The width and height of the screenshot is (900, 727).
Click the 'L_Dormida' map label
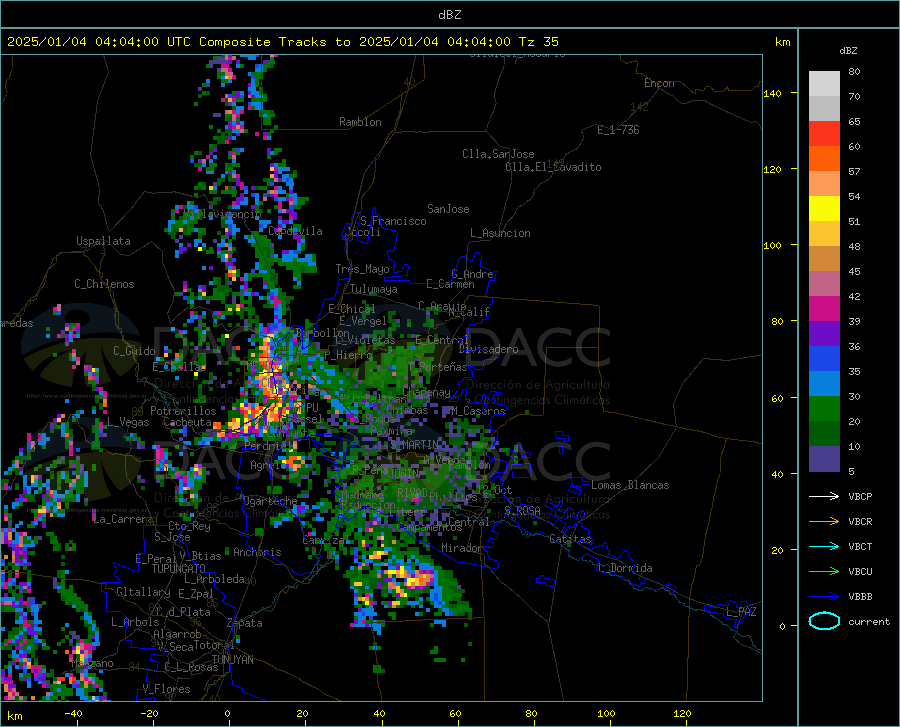624,568
